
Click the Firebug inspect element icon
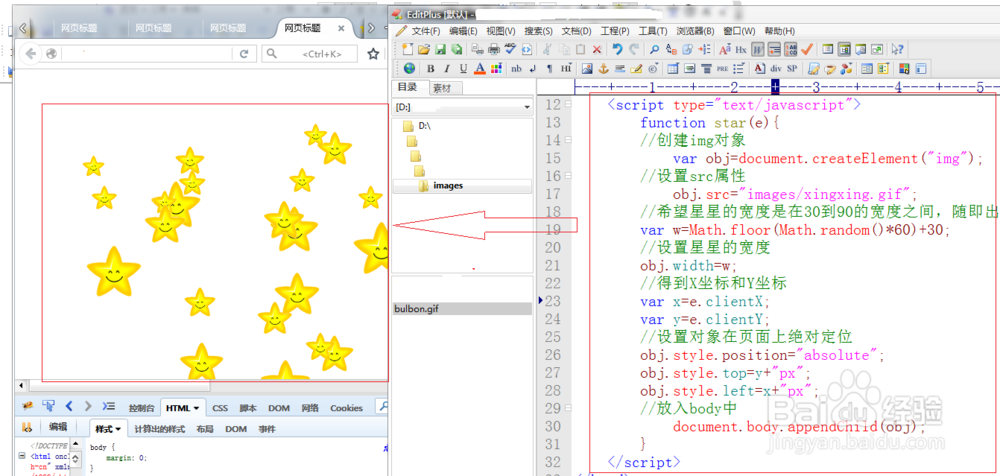point(48,405)
